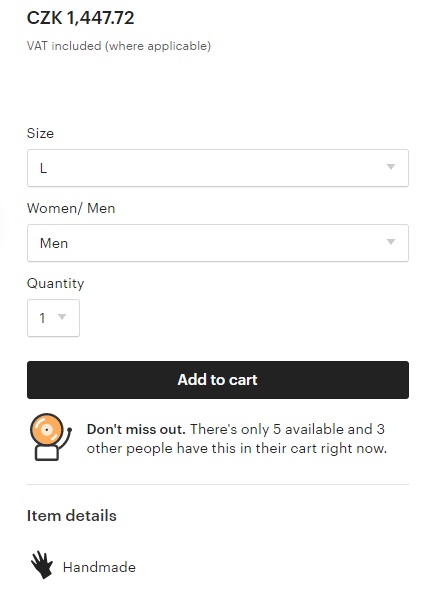Click the CZK 1,447.72 price

[81, 18]
